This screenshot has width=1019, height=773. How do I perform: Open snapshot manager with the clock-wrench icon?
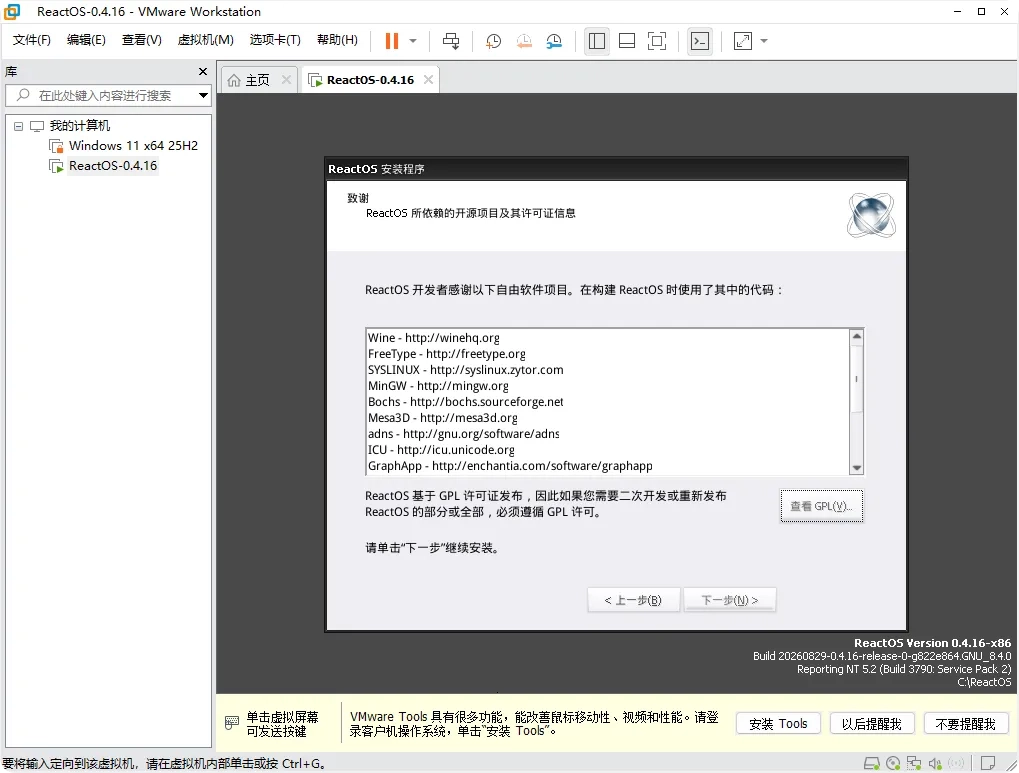tap(554, 41)
